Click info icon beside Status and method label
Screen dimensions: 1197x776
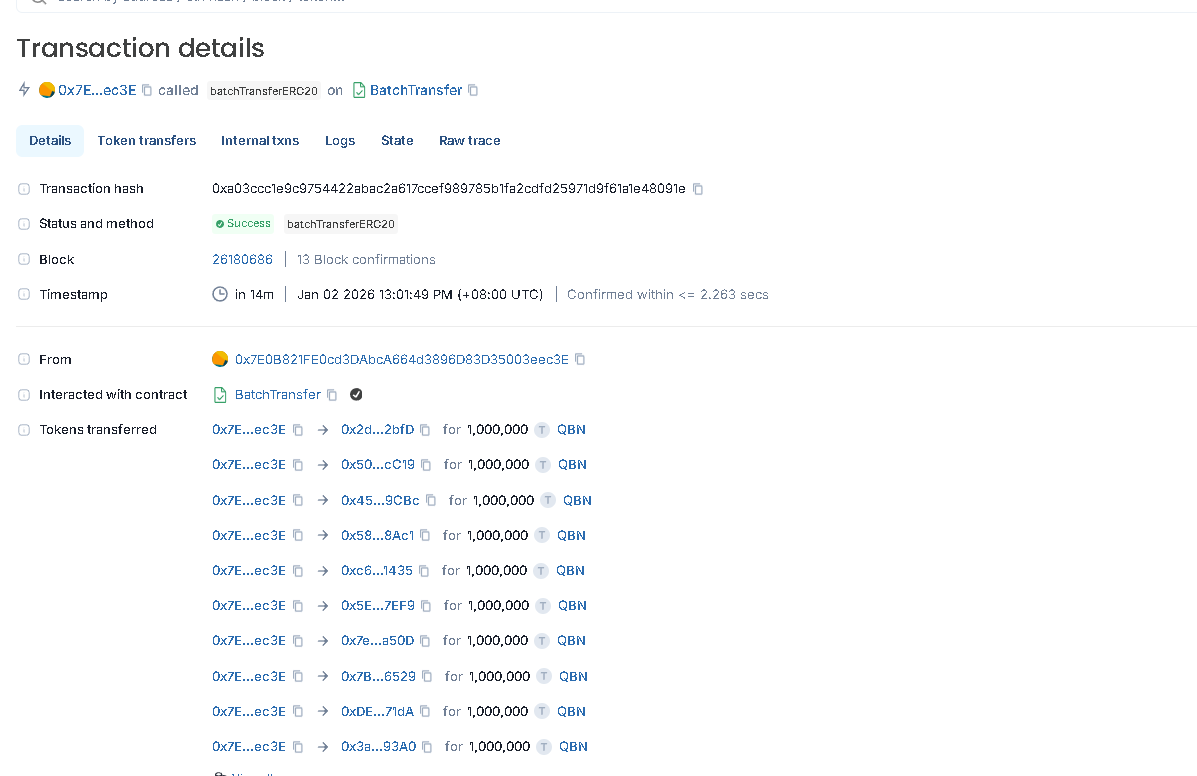tap(24, 224)
